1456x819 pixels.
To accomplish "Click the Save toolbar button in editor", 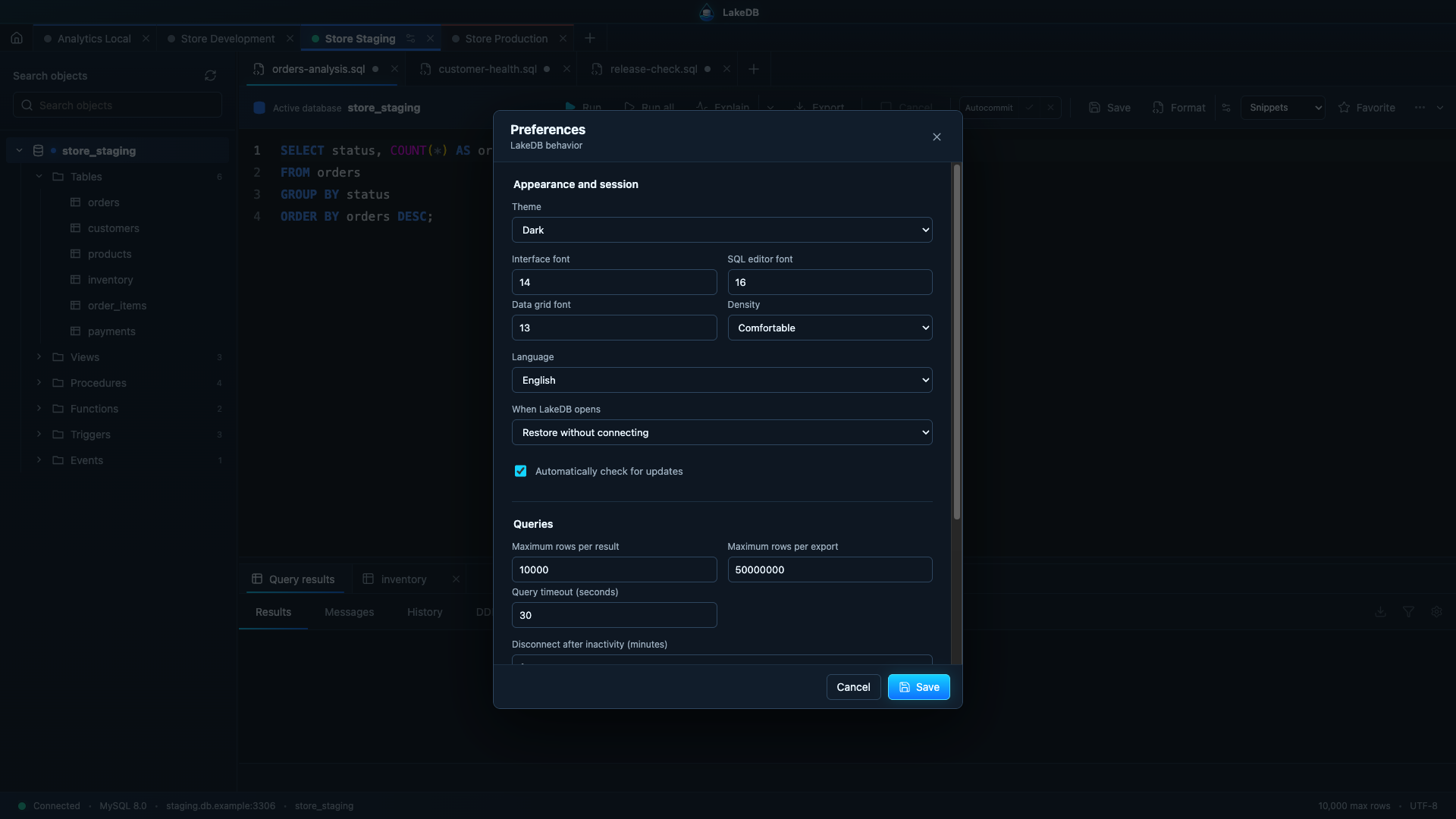I will tap(1109, 108).
